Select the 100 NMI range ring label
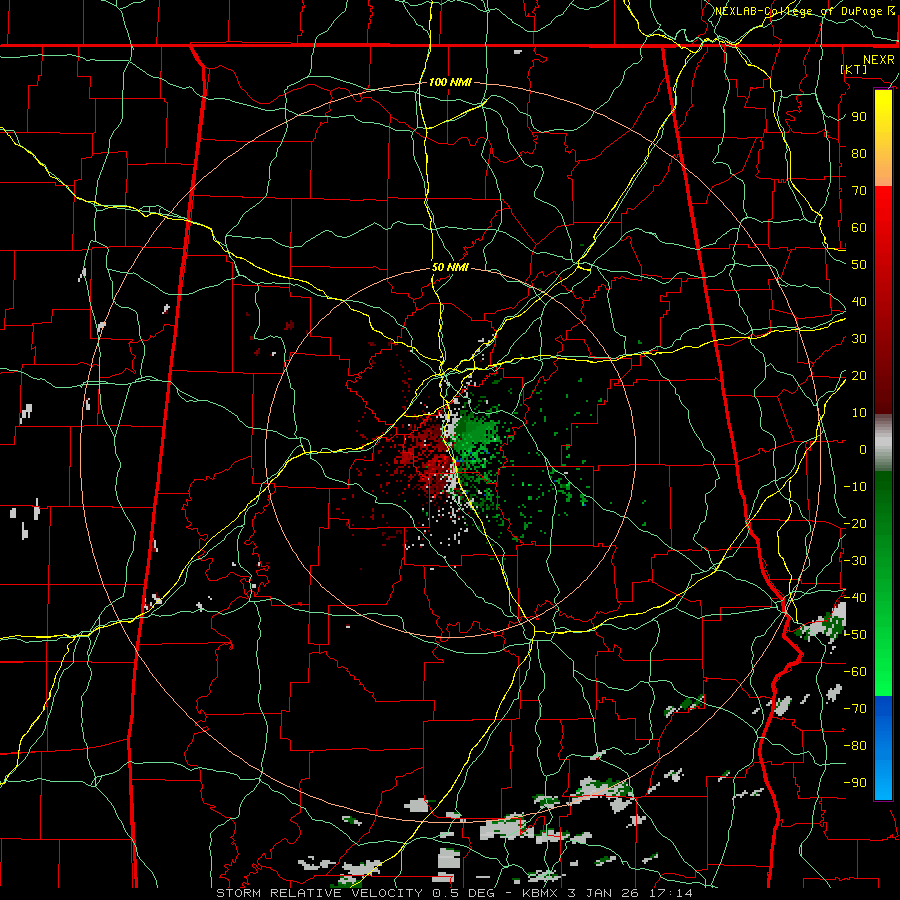The width and height of the screenshot is (900, 900). (x=450, y=82)
